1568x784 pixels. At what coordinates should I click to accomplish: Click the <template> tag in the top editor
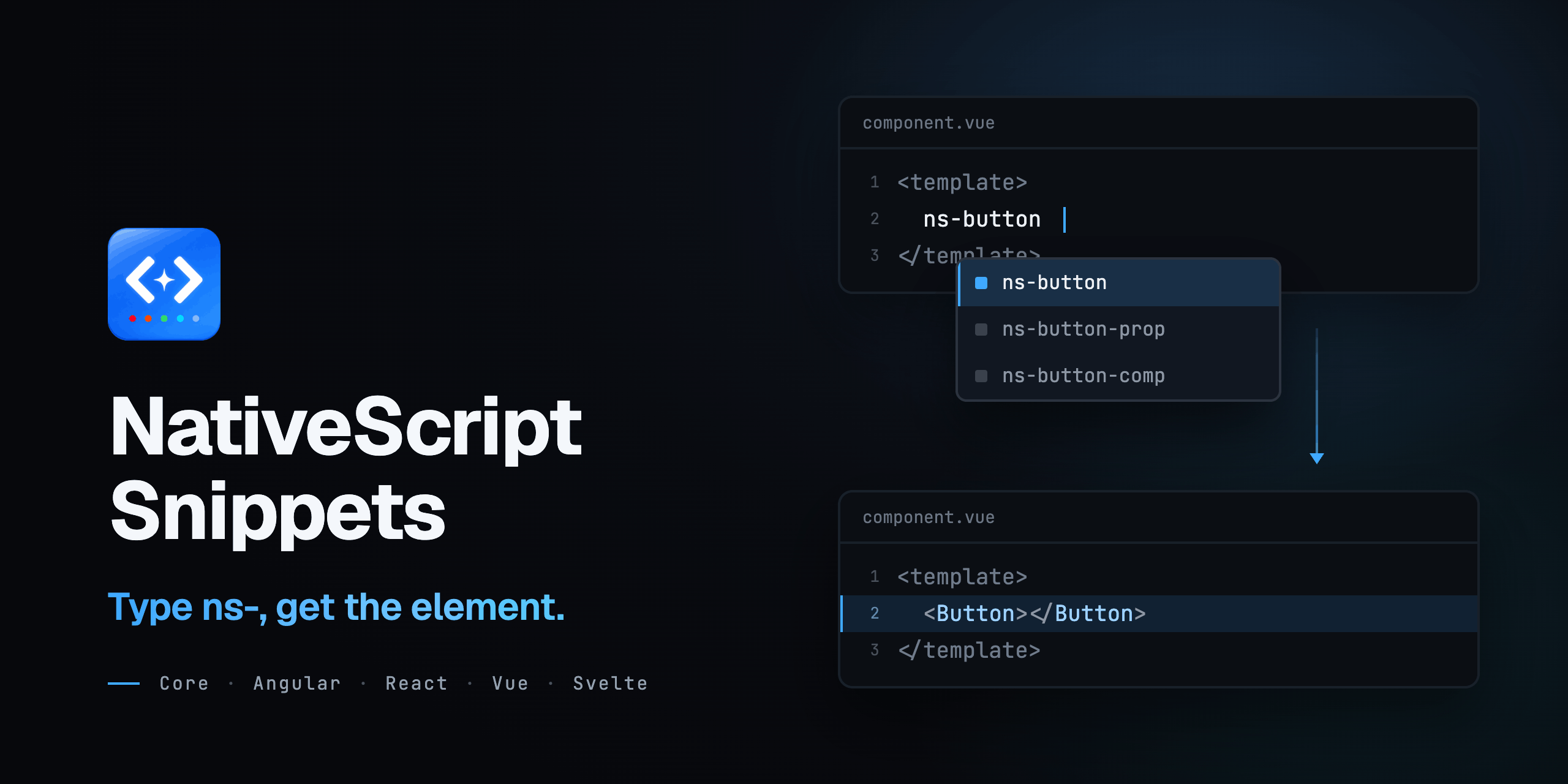tap(962, 183)
